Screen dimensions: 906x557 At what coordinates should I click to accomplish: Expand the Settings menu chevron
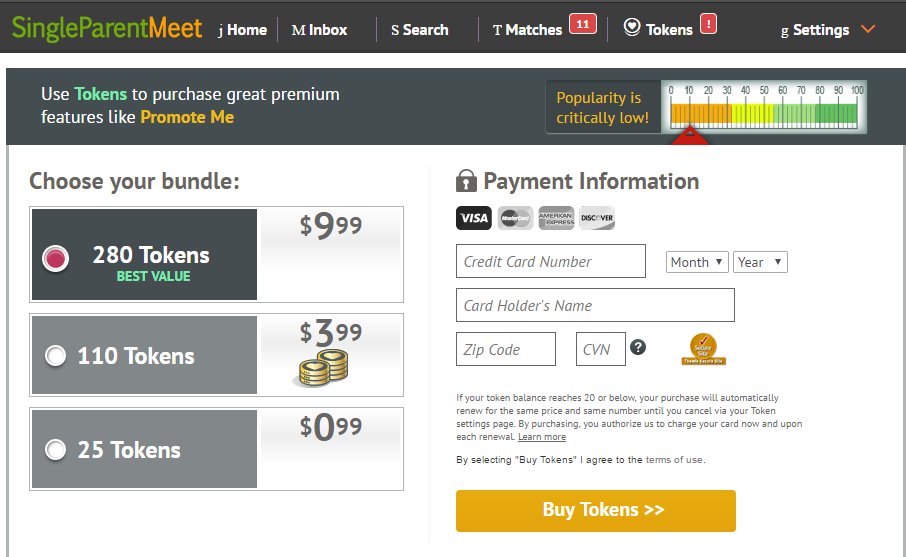coord(868,29)
